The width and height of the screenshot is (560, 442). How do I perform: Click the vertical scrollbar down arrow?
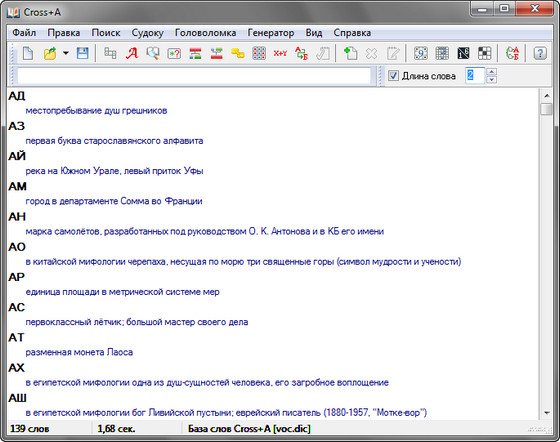tap(546, 413)
